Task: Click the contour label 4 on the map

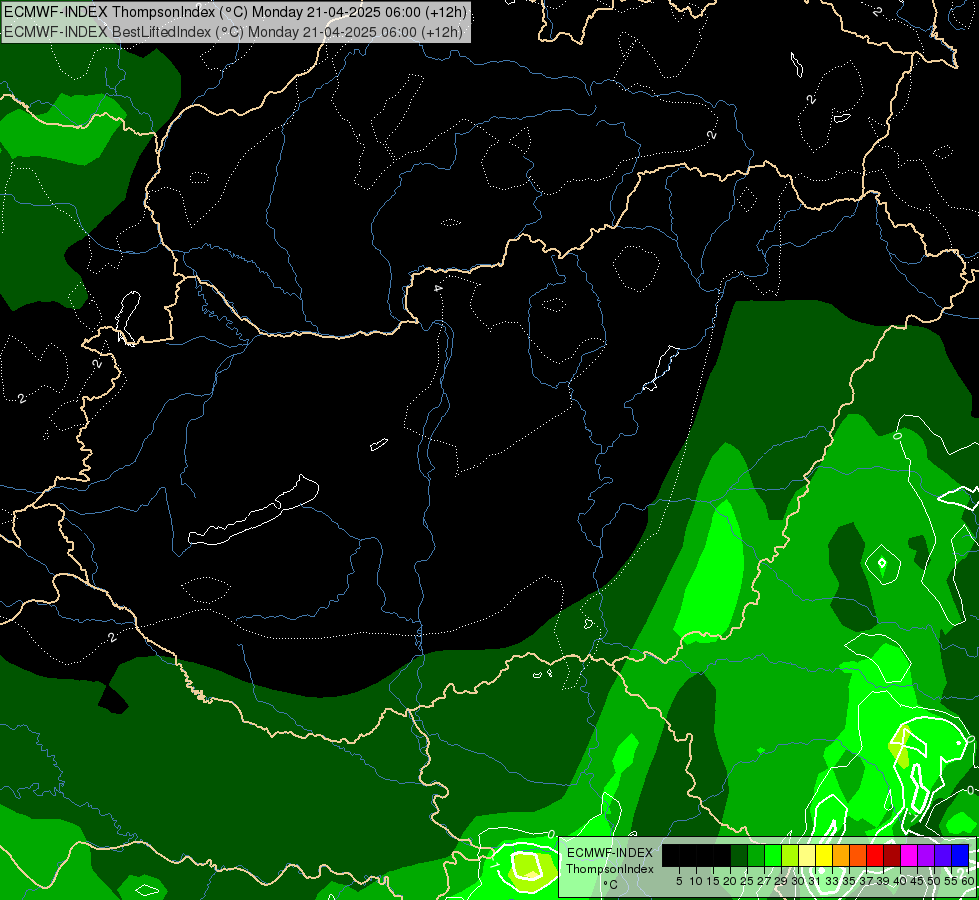Action: (438, 288)
